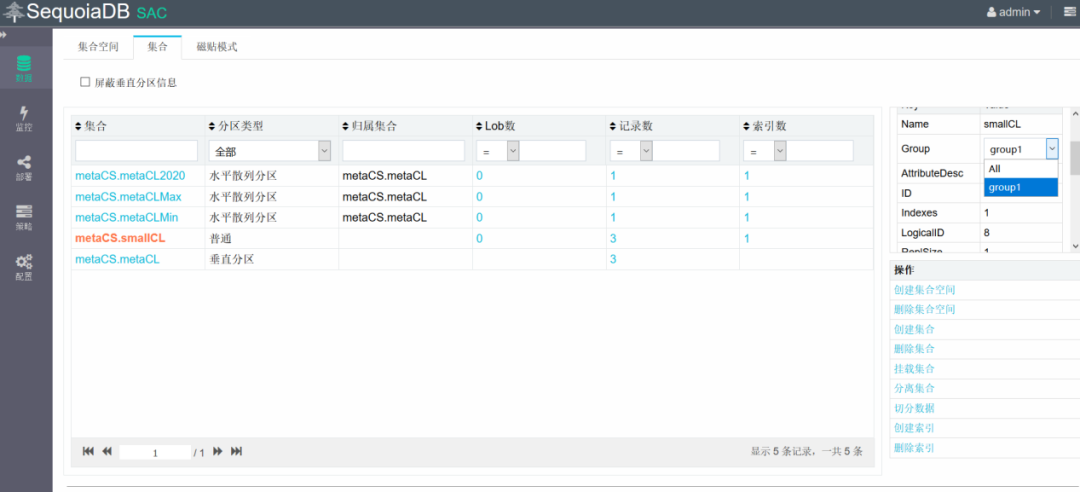Sort by 归属集合 column arrow icon
This screenshot has width=1080, height=492.
pos(346,127)
